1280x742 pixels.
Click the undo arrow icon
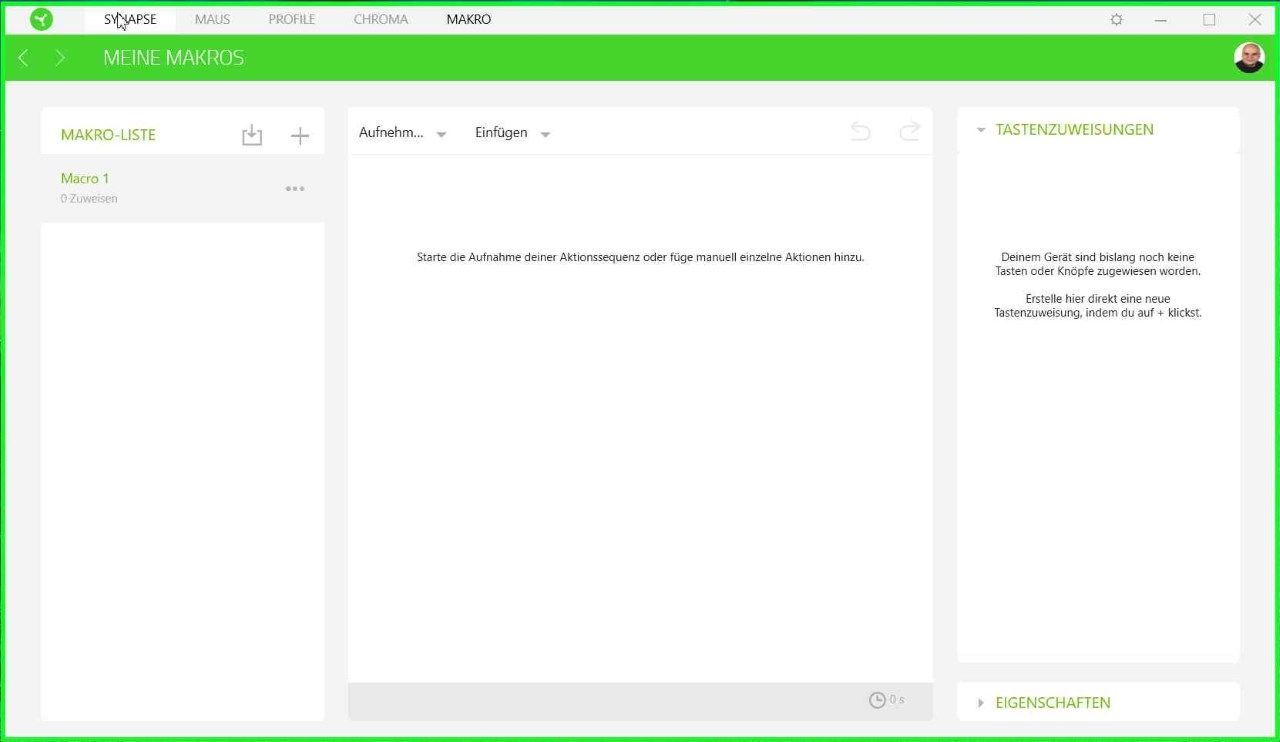[x=860, y=131]
